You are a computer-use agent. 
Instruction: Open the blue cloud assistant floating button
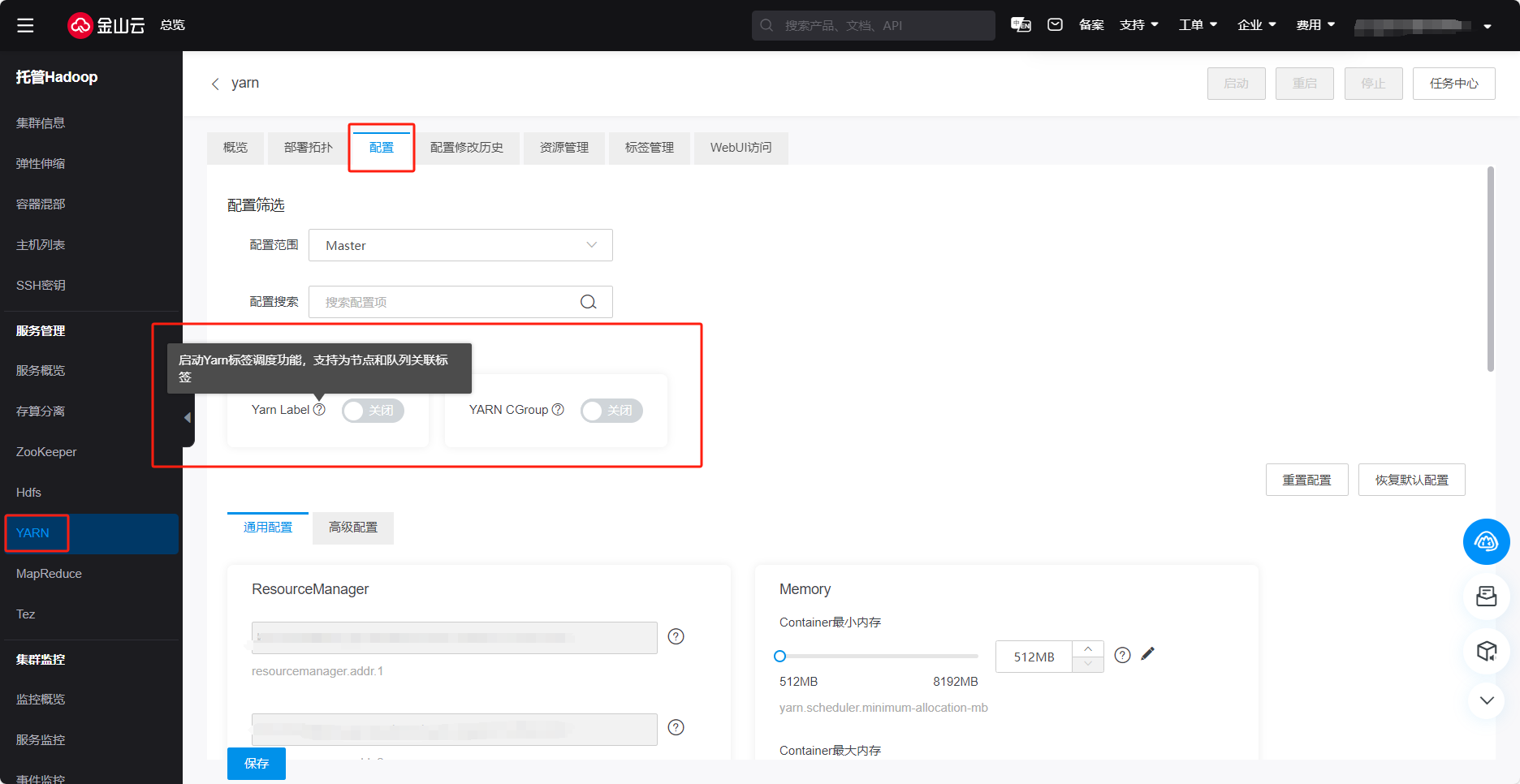[x=1486, y=541]
